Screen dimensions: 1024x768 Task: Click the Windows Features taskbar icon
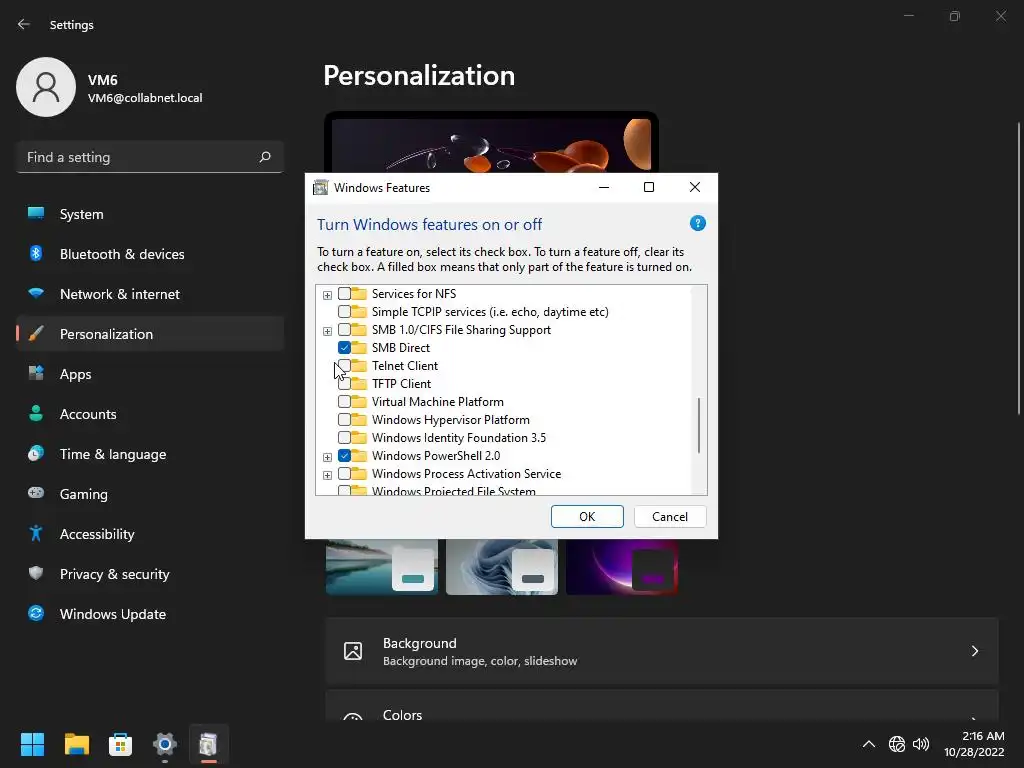coord(208,744)
